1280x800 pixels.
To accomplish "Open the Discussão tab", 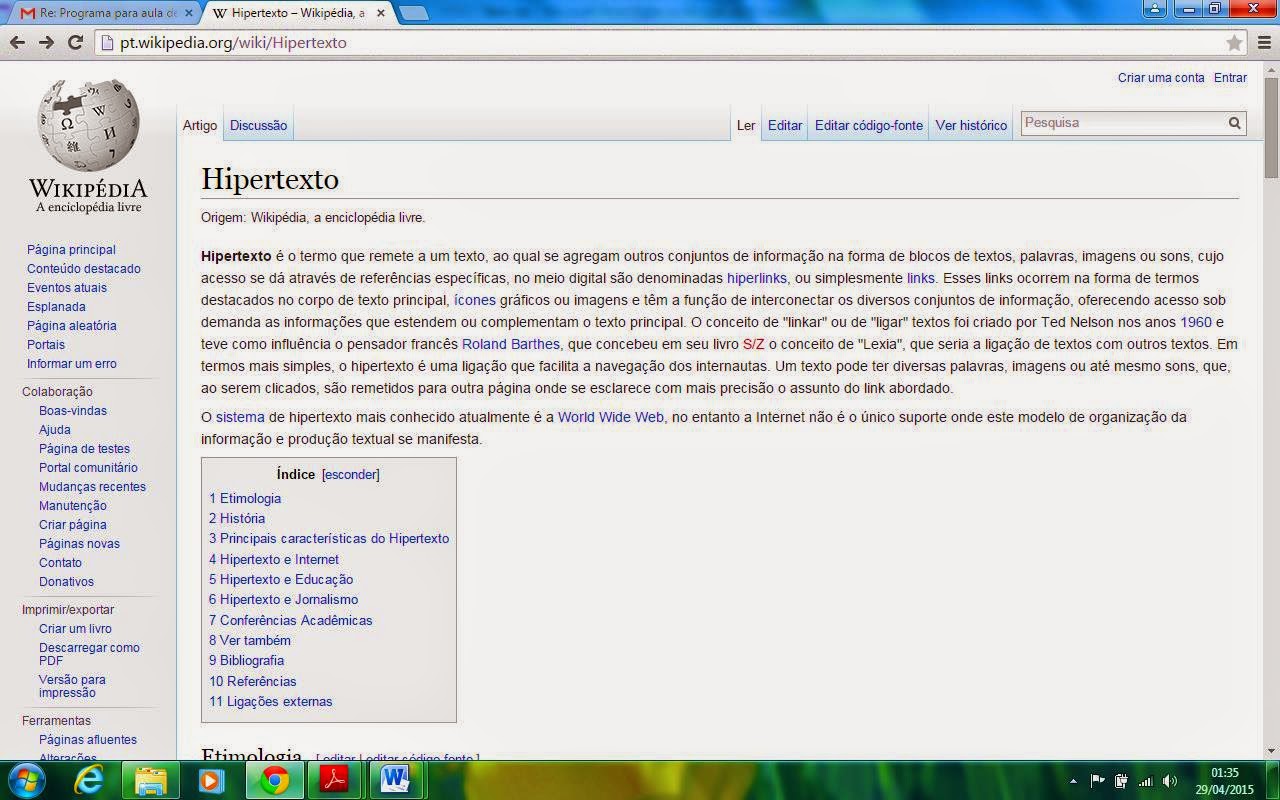I will click(x=258, y=126).
